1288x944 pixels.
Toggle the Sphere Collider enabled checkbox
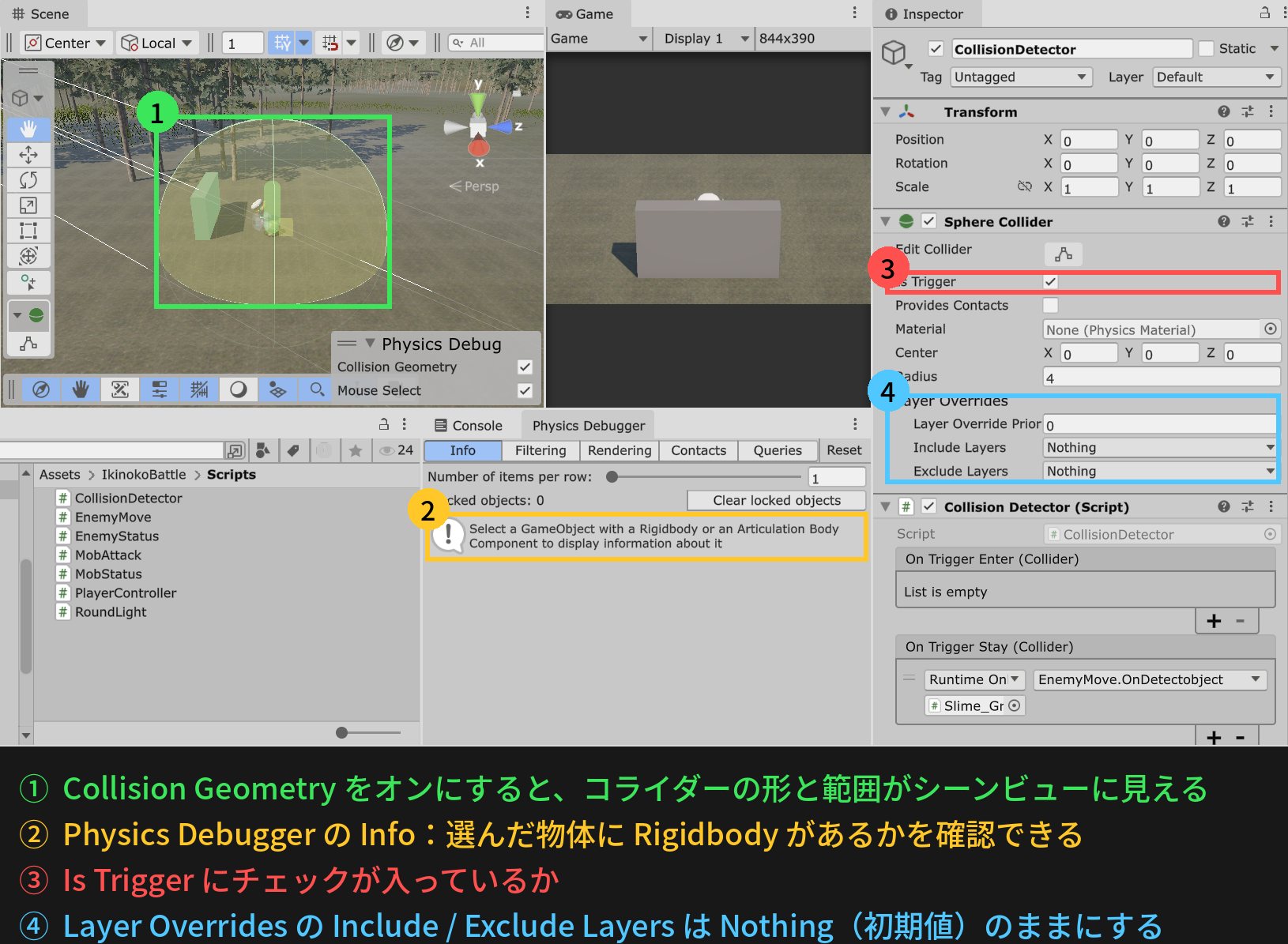point(928,221)
